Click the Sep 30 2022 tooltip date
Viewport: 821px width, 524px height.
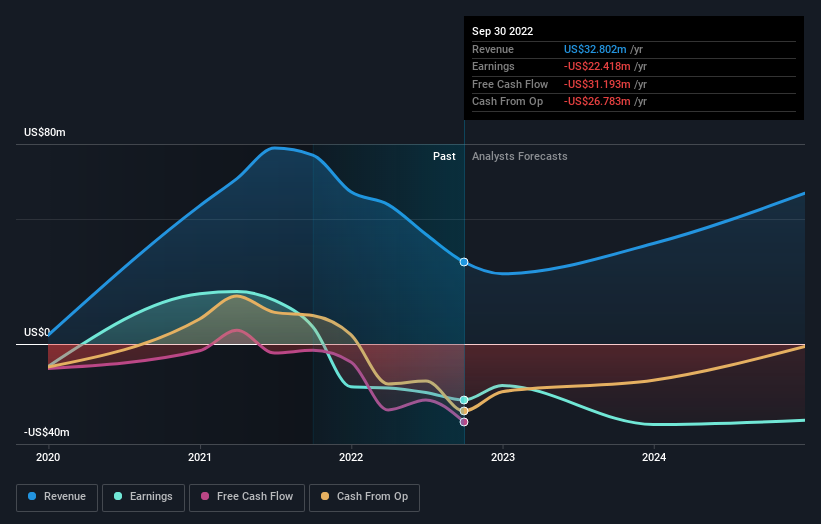click(503, 31)
